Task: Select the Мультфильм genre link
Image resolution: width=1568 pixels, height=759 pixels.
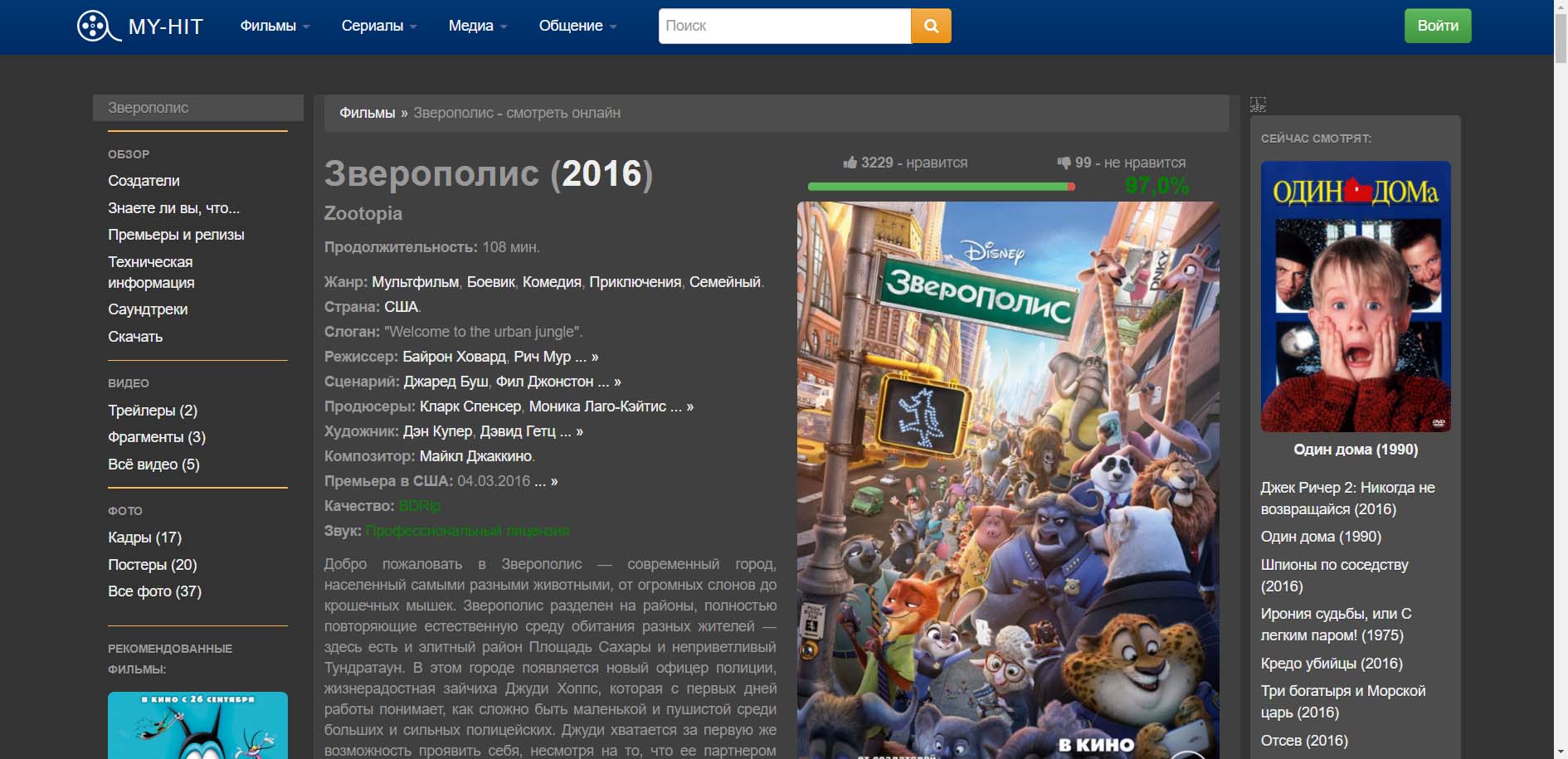Action: tap(415, 282)
